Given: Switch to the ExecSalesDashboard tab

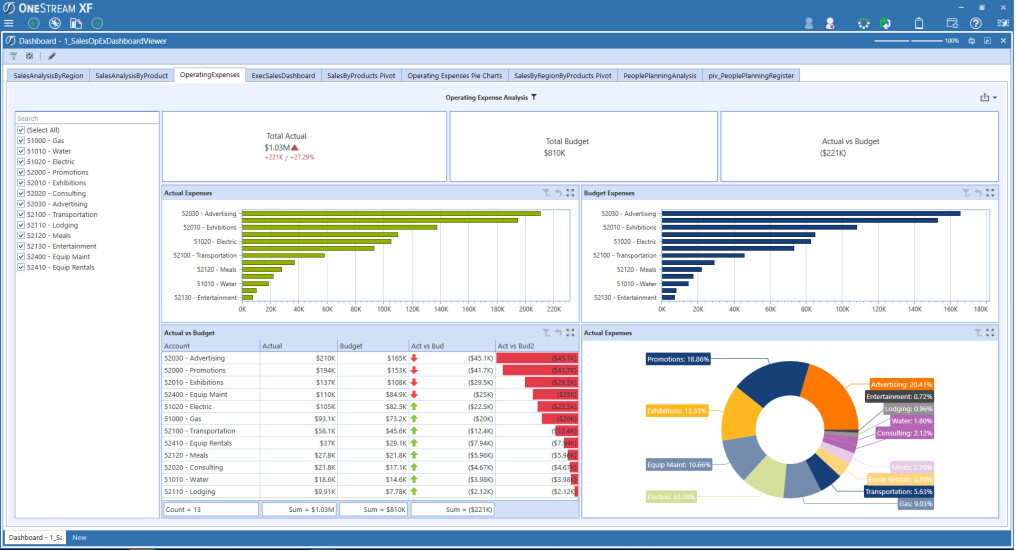Looking at the screenshot, I should pyautogui.click(x=283, y=76).
